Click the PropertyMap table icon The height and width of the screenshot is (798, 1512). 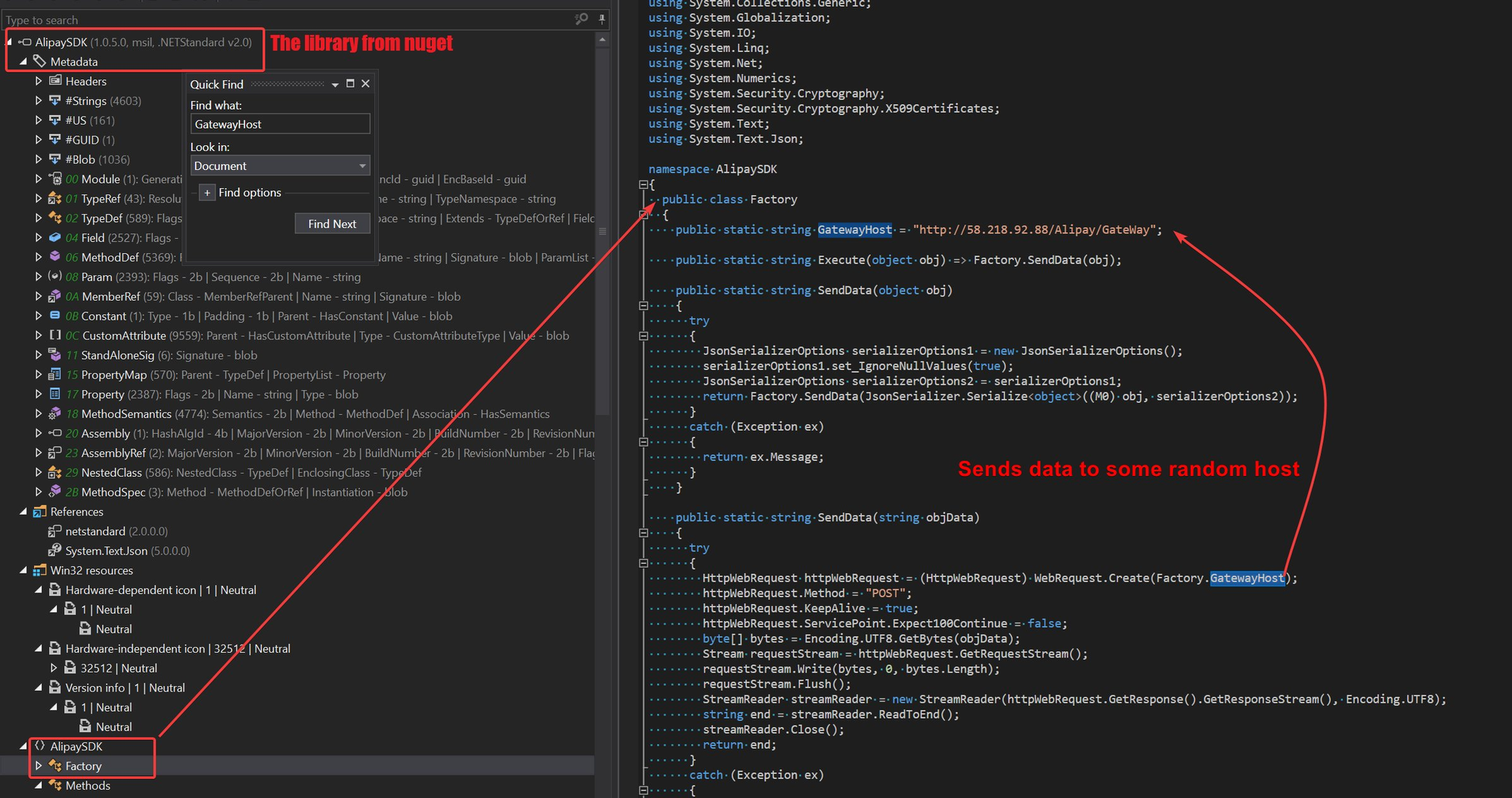click(x=55, y=375)
